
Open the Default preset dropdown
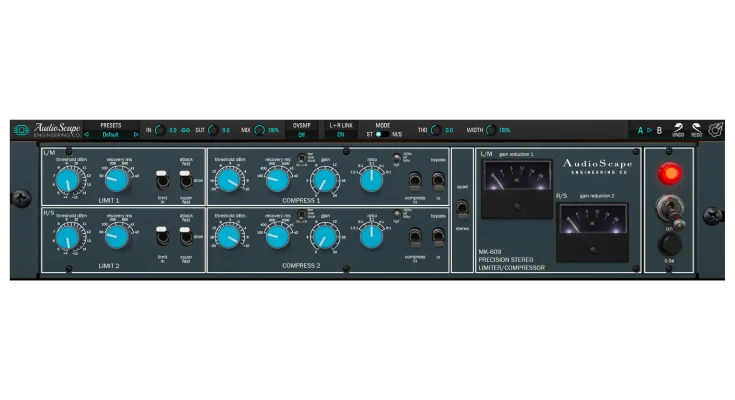[111, 134]
